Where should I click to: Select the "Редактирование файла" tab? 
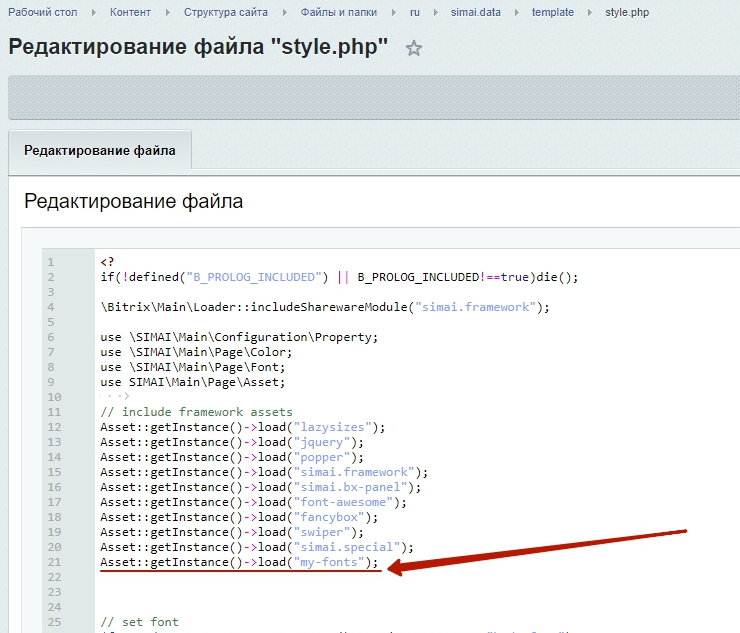[x=100, y=150]
